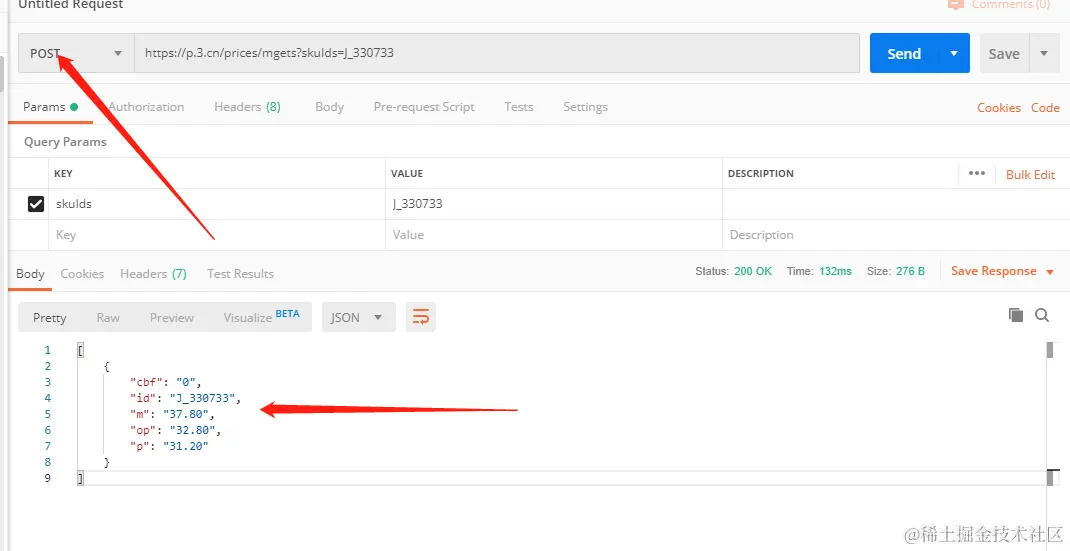Click the "p": "31.20" response line
The image size is (1070, 551).
point(169,446)
